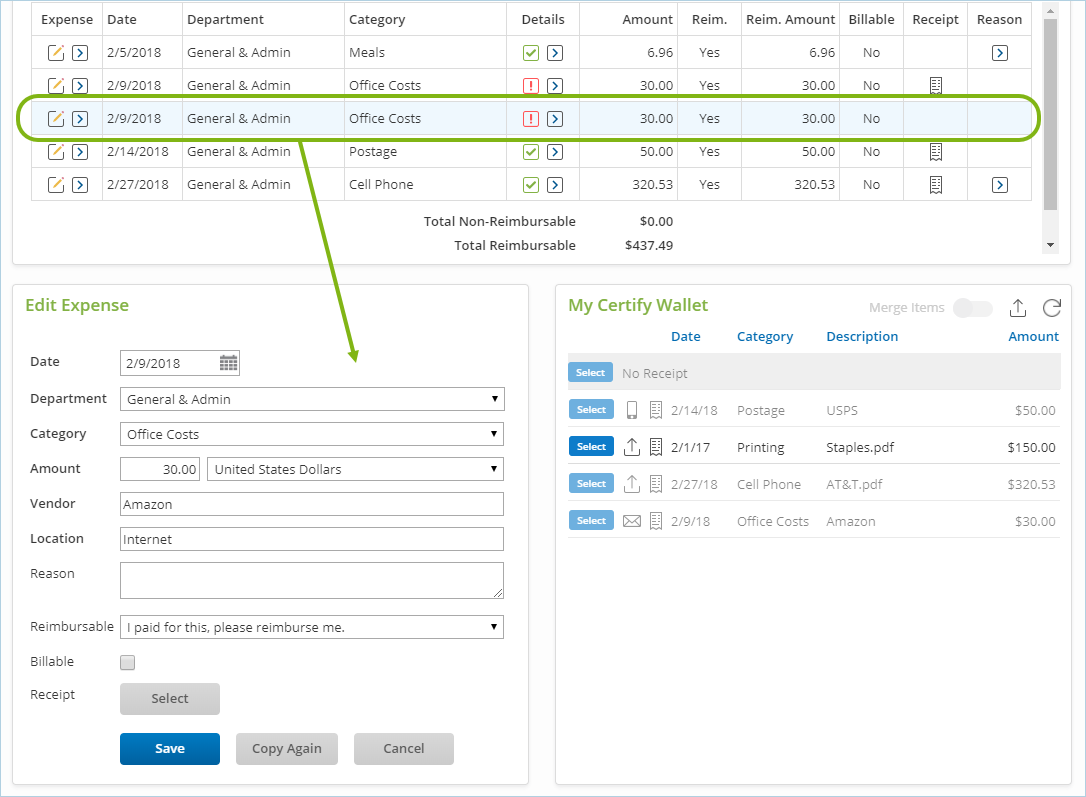The height and width of the screenshot is (797, 1086).
Task: Click the Total Non-Reimbursable value $0.00
Action: pos(657,222)
